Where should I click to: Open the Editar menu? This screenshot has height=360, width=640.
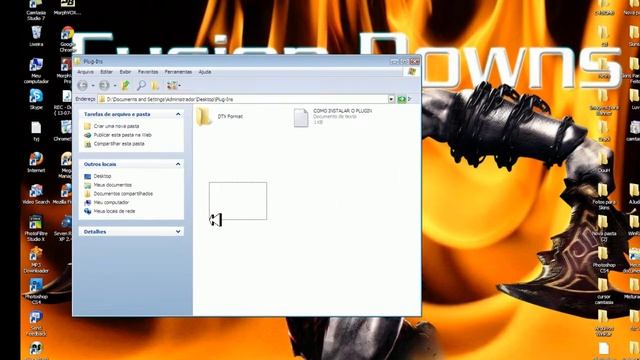106,72
